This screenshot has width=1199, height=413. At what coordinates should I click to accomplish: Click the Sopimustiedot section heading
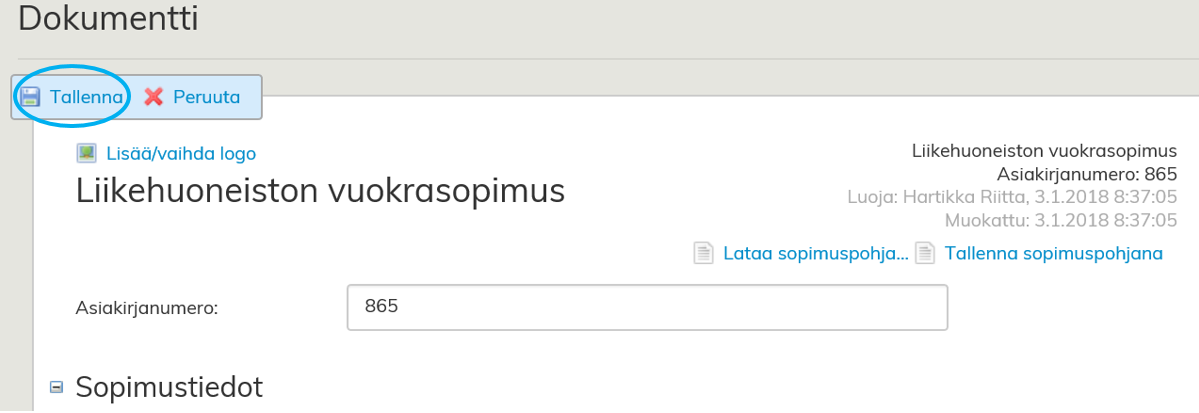point(169,387)
